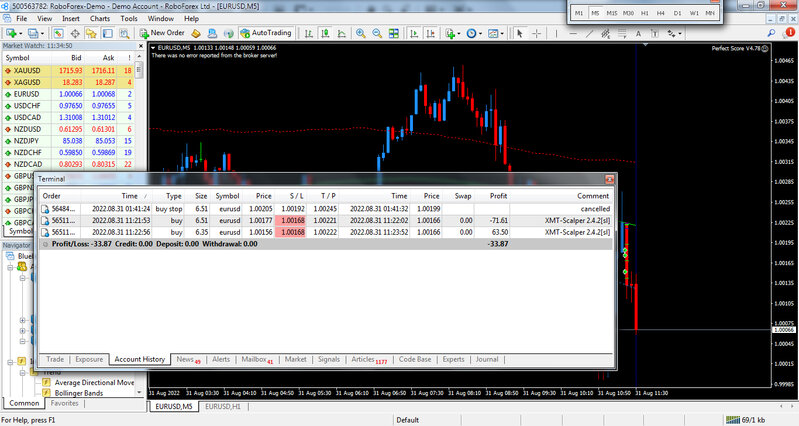The height and width of the screenshot is (426, 799).
Task: Open the Charts menu
Action: (x=100, y=18)
